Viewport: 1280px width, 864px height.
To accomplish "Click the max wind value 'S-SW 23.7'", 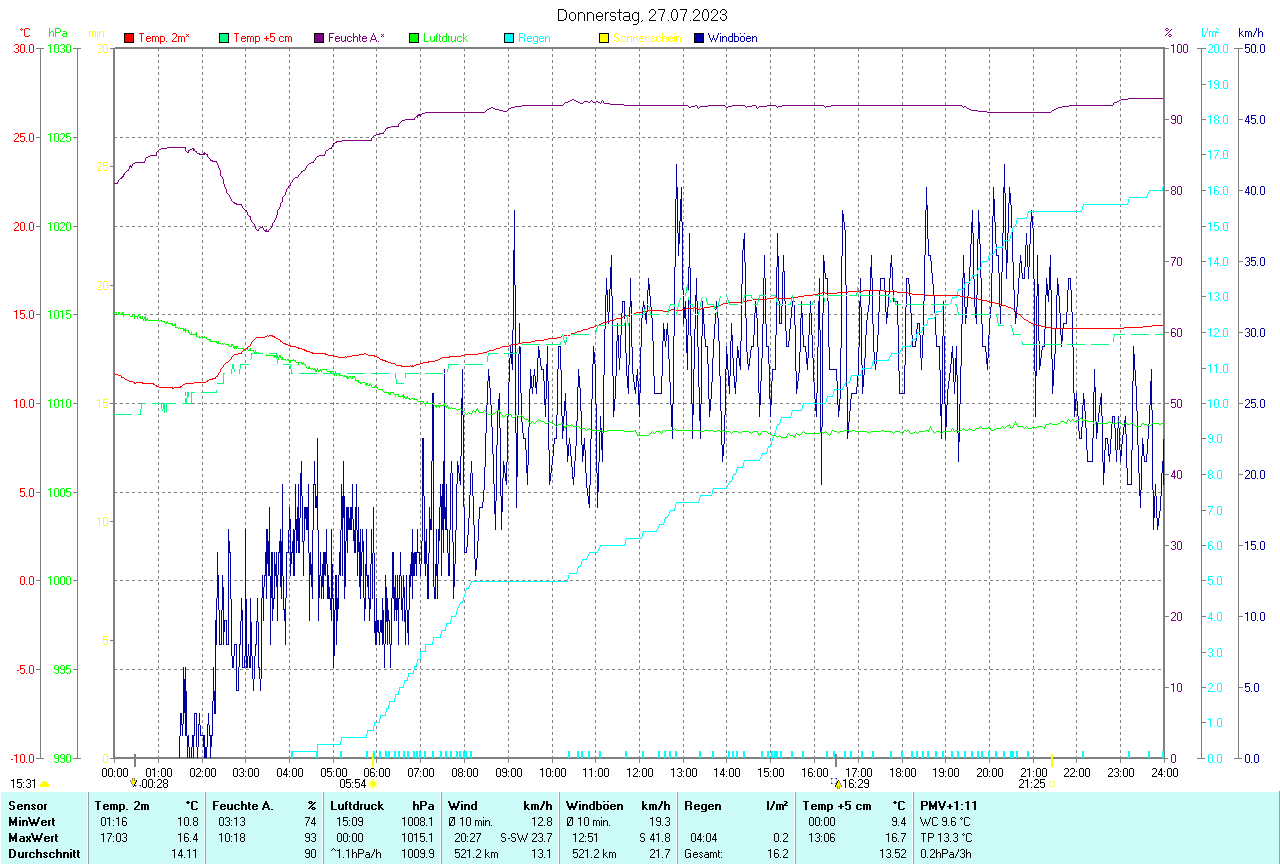I will [526, 838].
